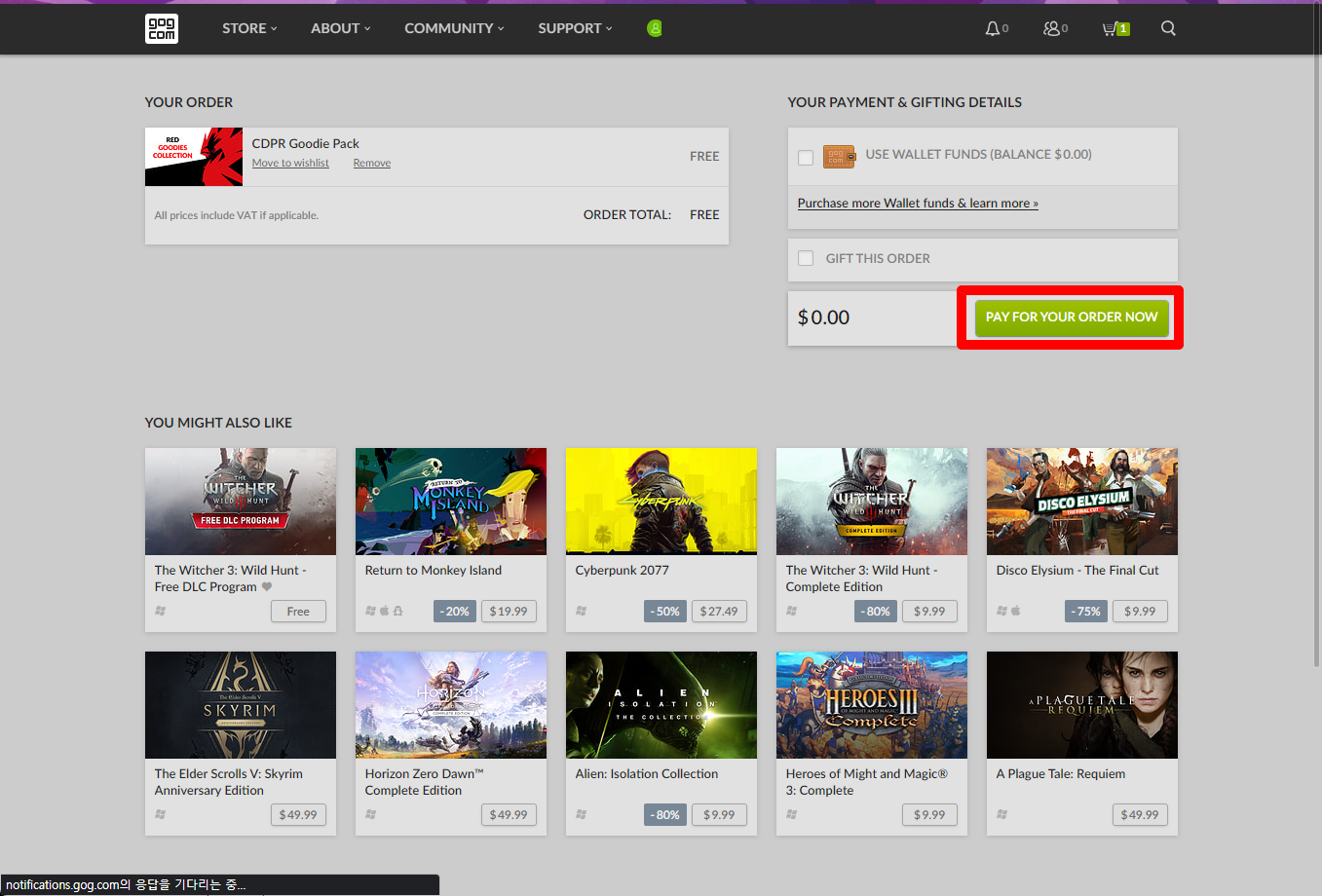Click the $9.99 price on Alien: Isolation Collection
Image resolution: width=1322 pixels, height=896 pixels.
[719, 815]
